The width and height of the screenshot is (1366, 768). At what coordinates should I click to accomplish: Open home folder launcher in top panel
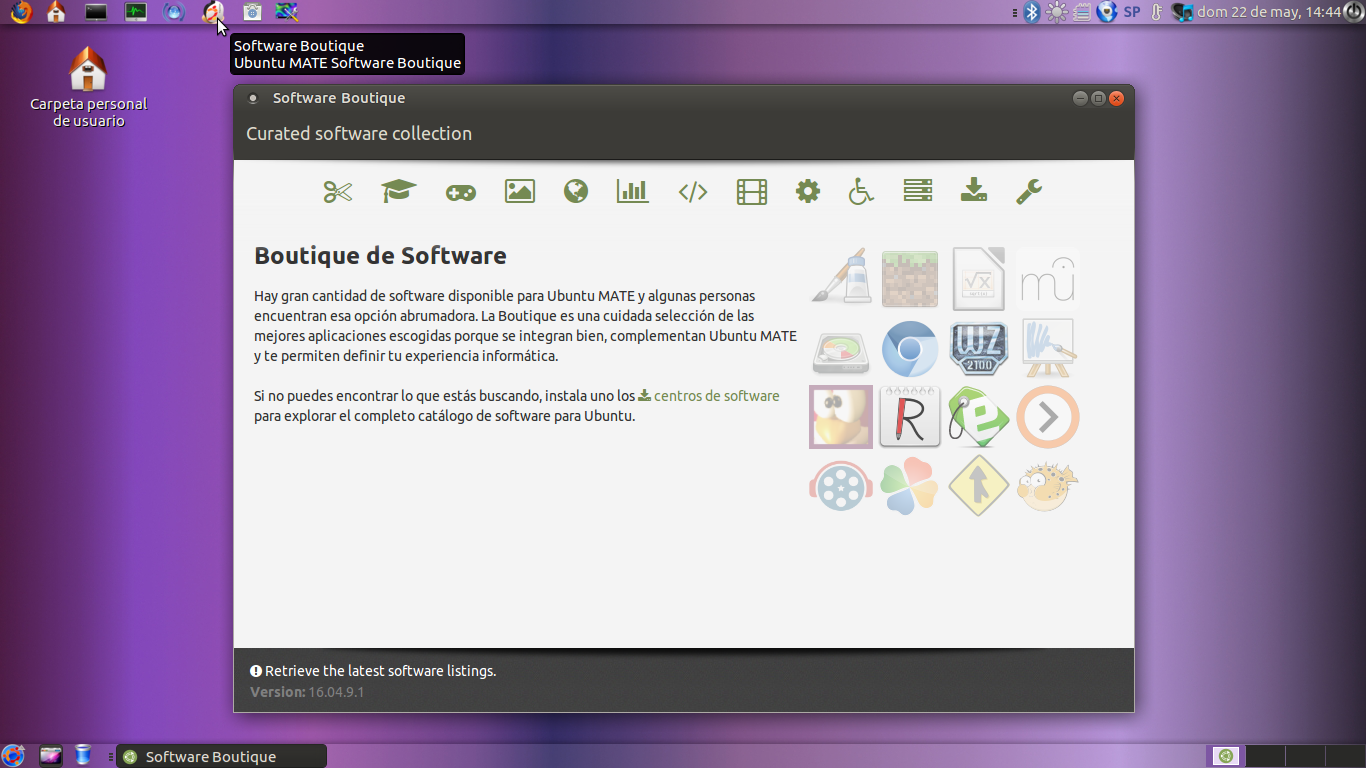coord(56,12)
